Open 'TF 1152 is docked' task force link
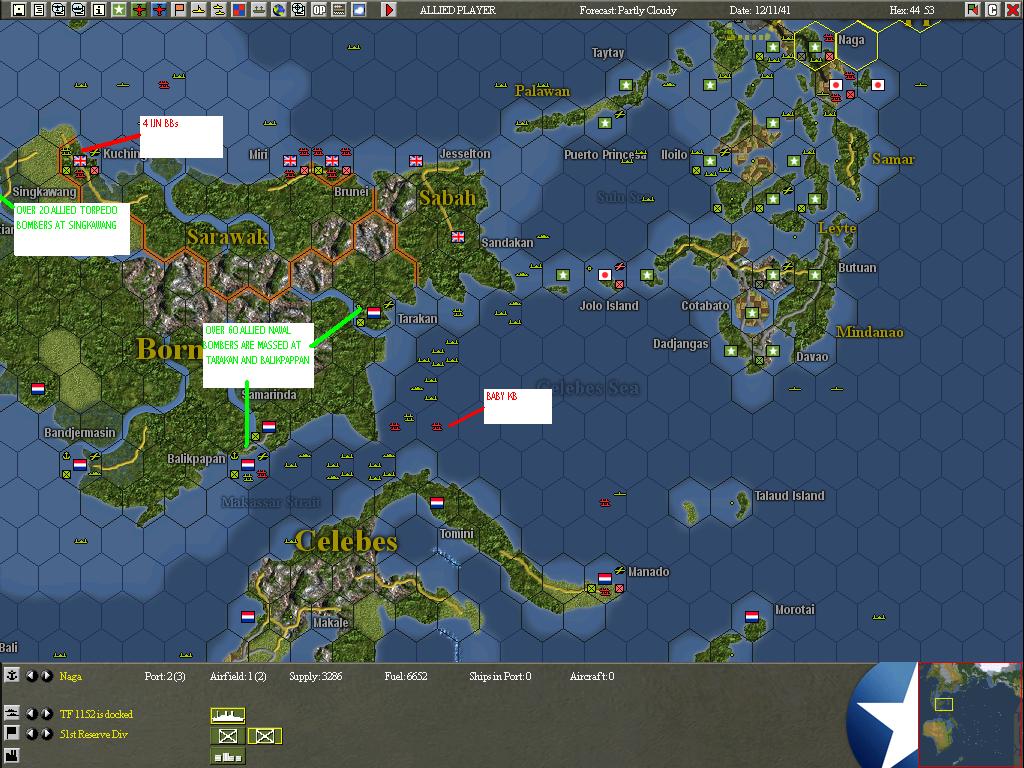 click(x=96, y=714)
